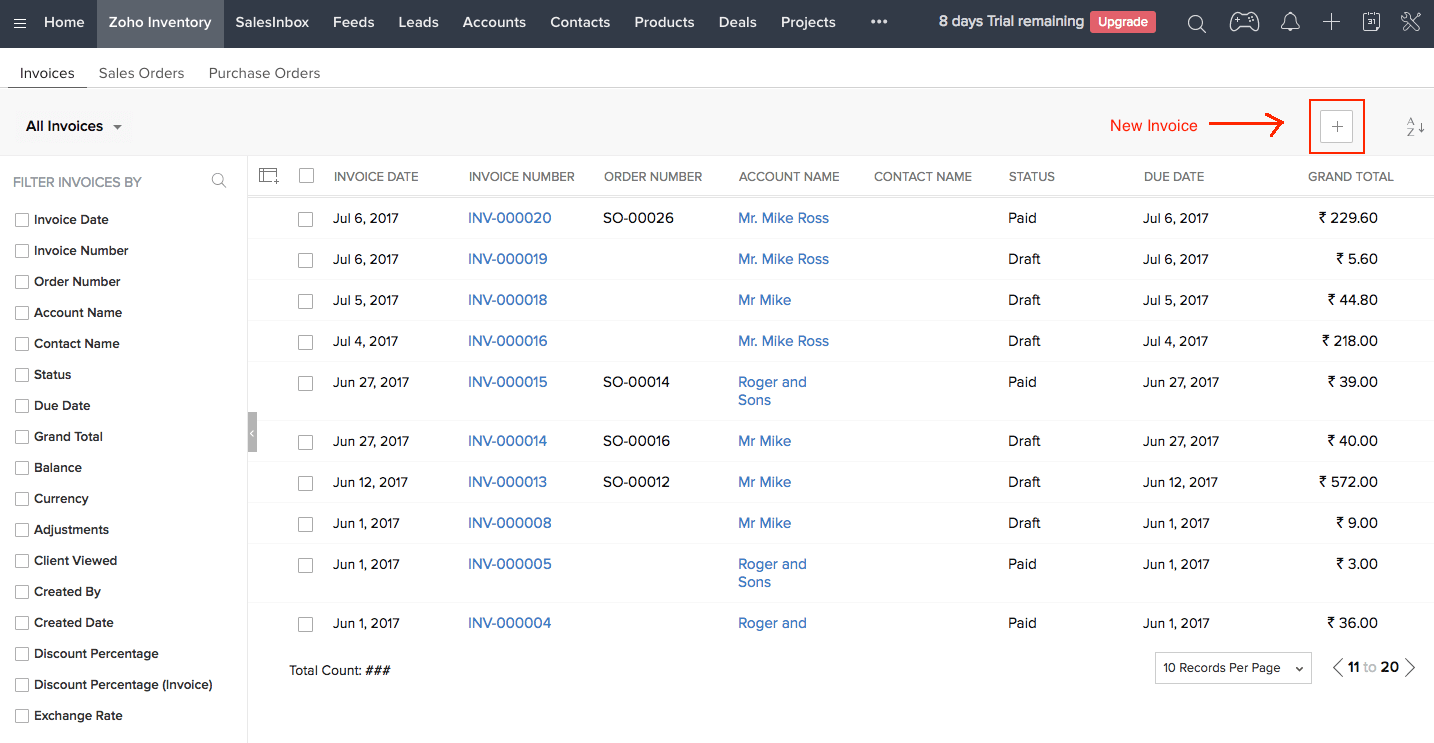
Task: Click order number SO-00026
Action: click(638, 218)
